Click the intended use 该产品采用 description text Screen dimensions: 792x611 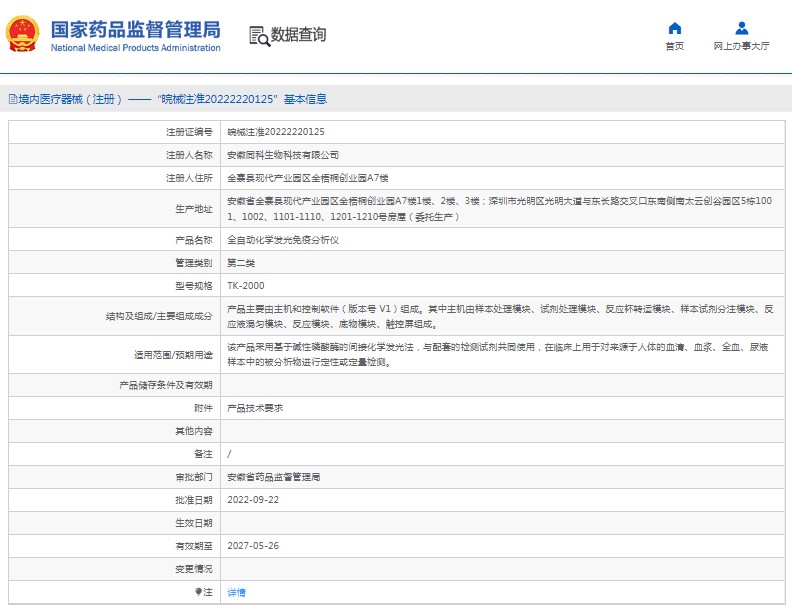coord(498,354)
